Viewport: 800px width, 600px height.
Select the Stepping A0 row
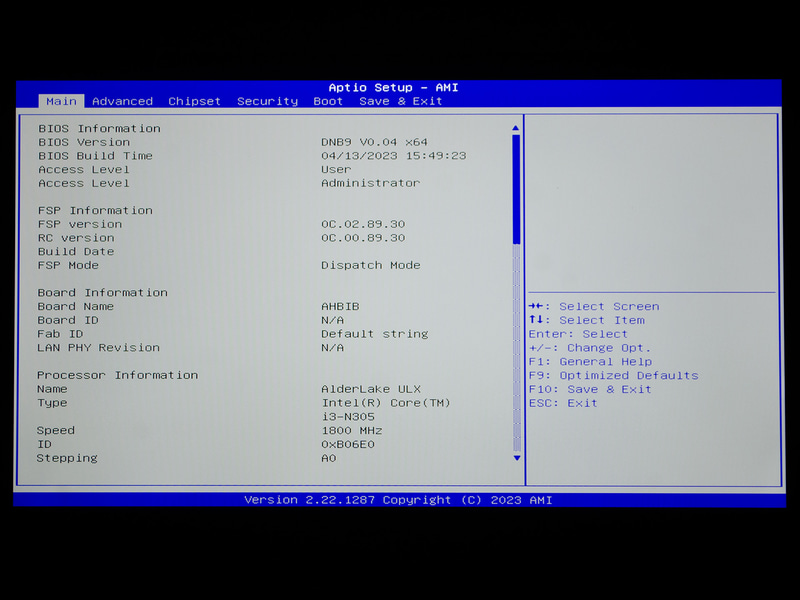200,457
